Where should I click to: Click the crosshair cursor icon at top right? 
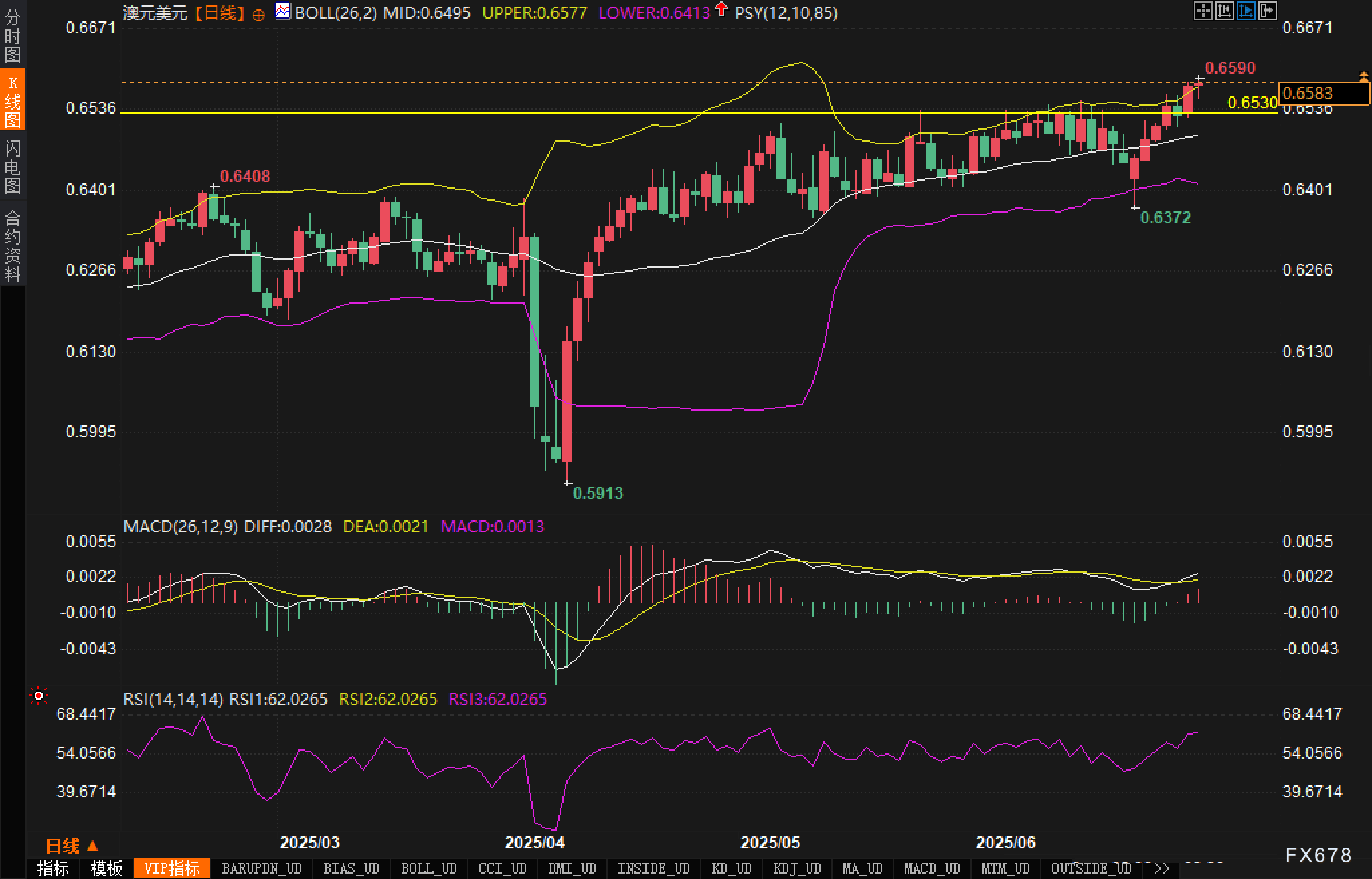coord(1203,11)
